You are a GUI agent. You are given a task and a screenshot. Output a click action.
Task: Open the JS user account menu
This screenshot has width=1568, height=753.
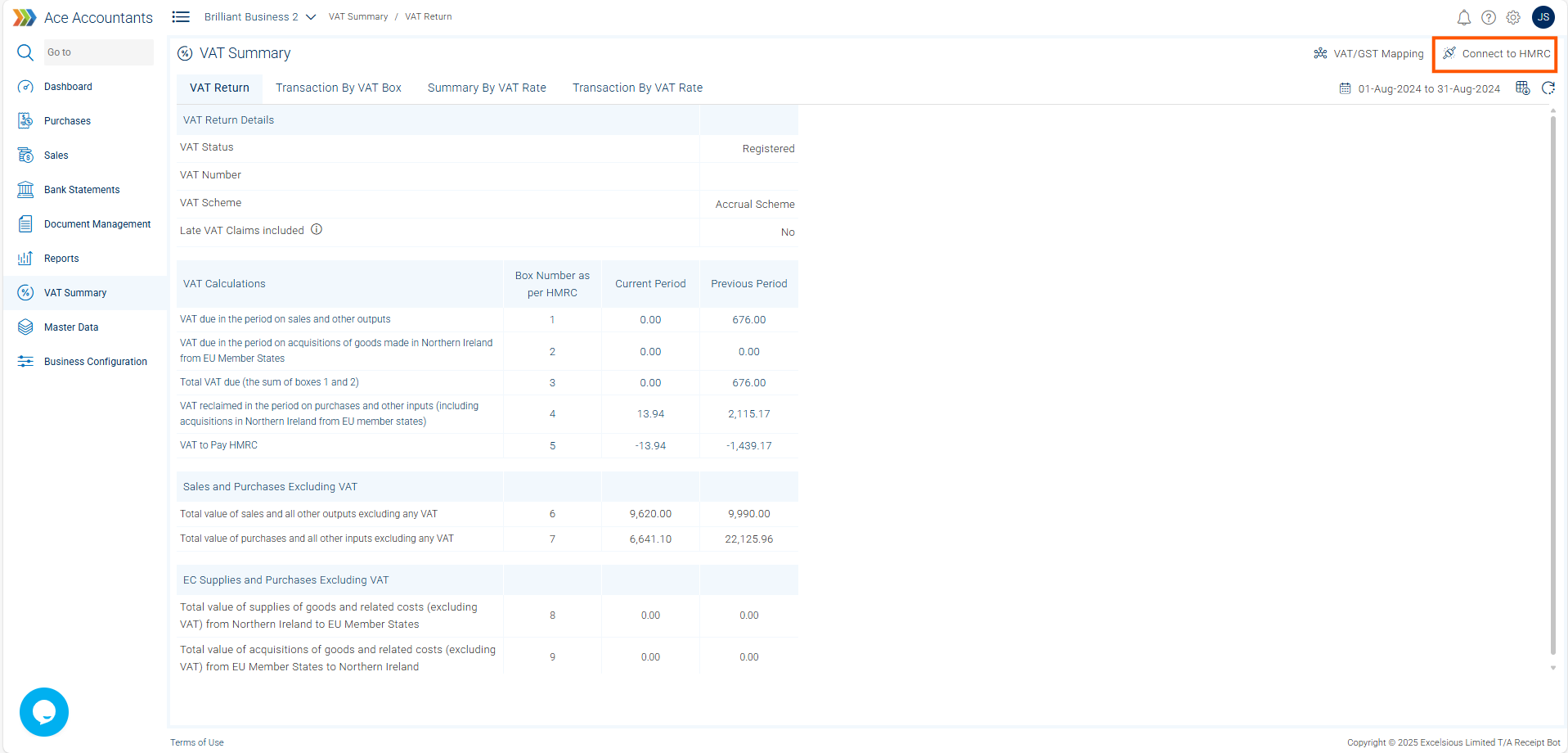(1543, 16)
